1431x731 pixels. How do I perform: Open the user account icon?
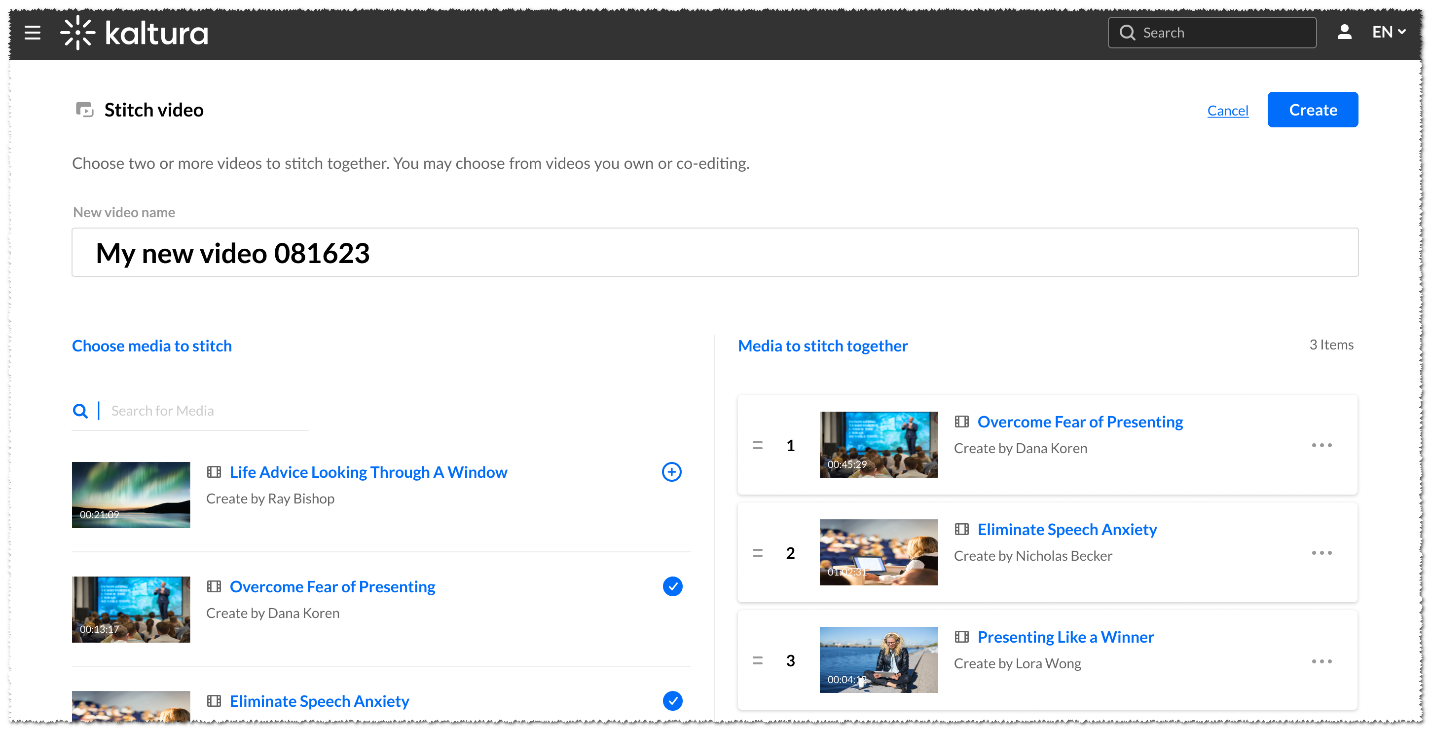click(1345, 32)
